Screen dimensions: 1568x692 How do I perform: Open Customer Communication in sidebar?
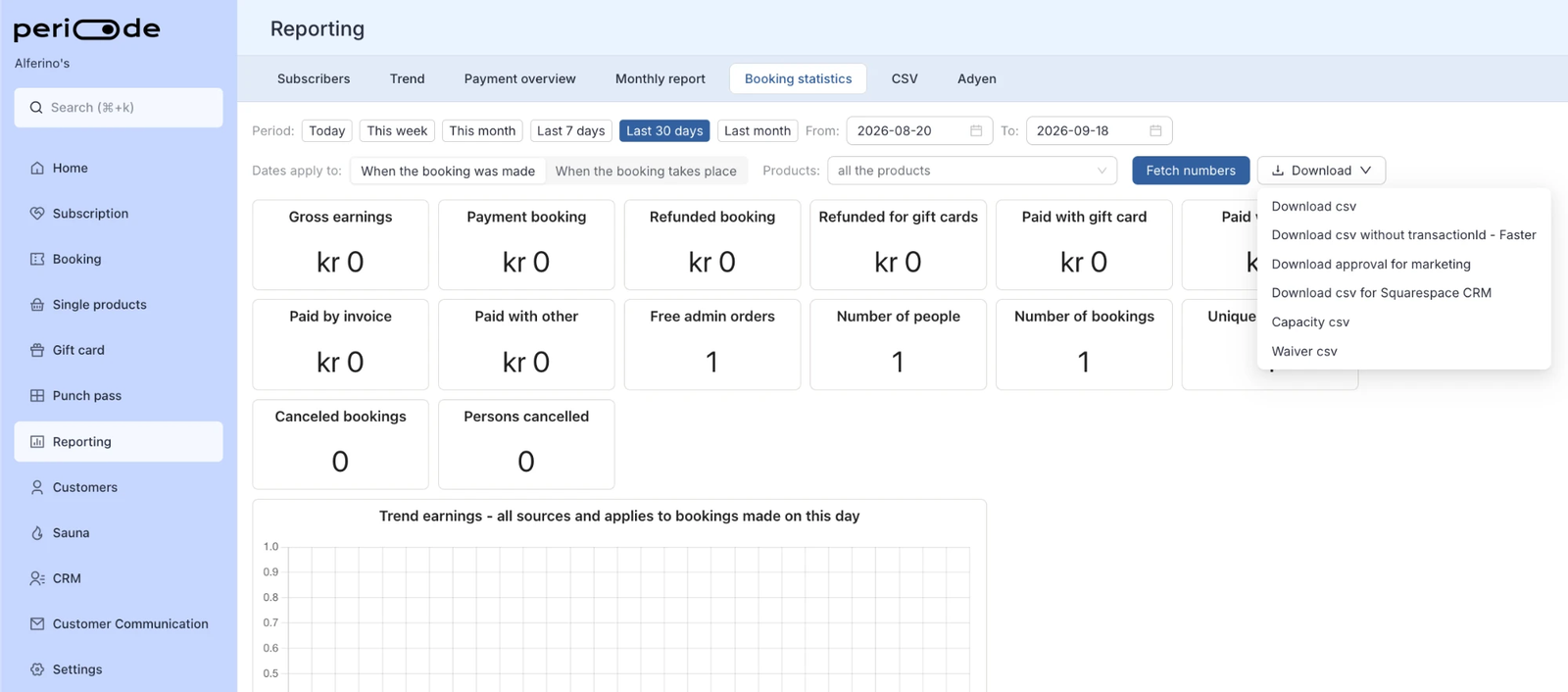coord(119,623)
